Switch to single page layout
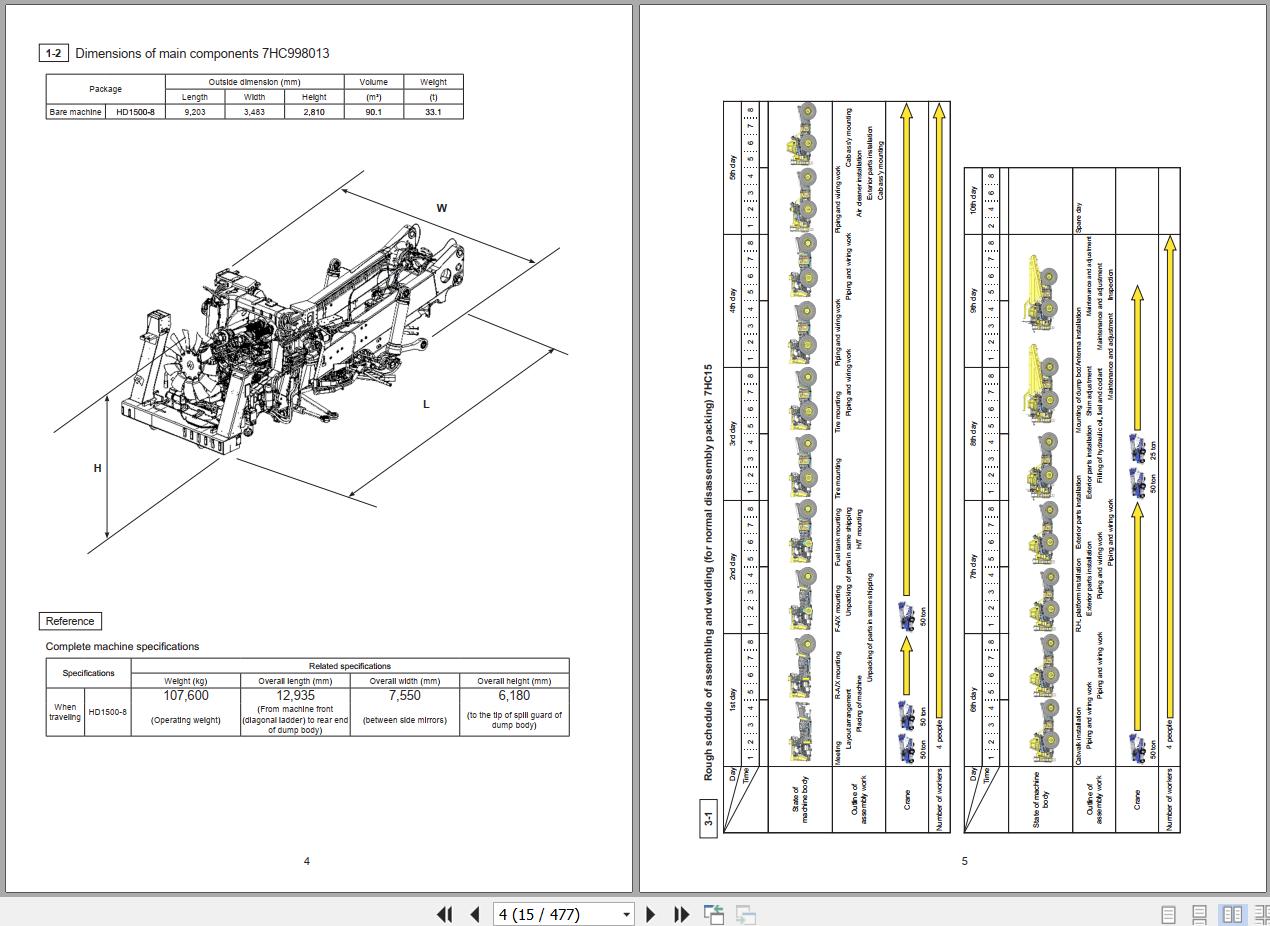Image resolution: width=1270 pixels, height=926 pixels. click(1167, 914)
